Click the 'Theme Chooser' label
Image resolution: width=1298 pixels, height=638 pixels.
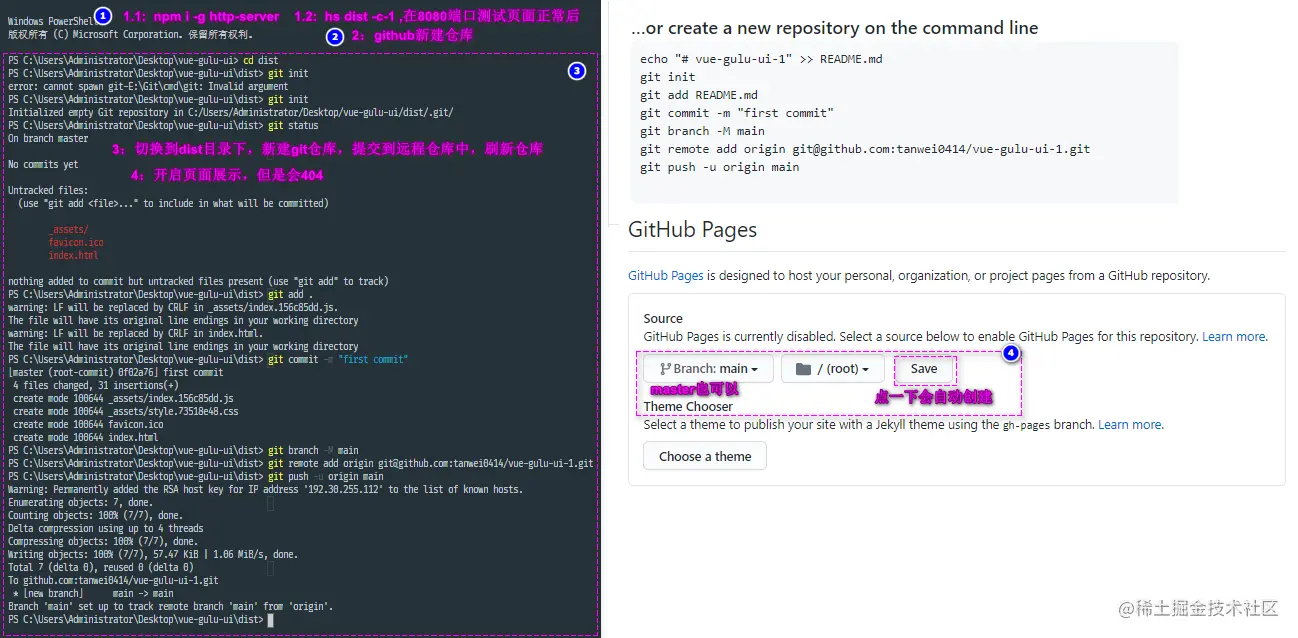pyautogui.click(x=688, y=407)
